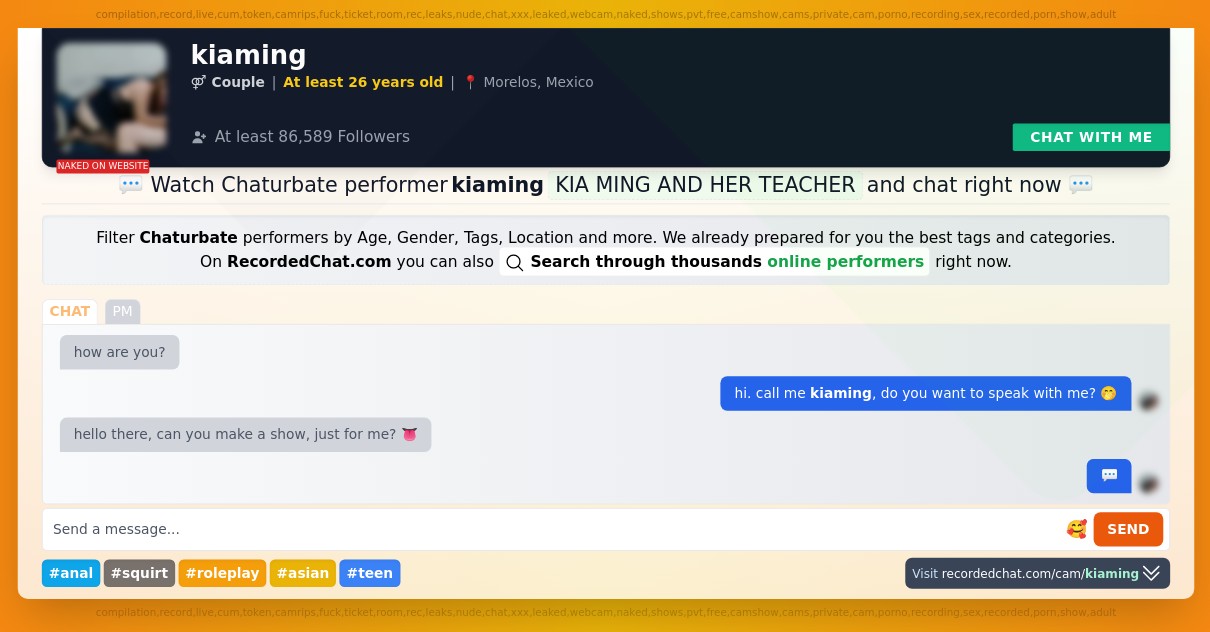Click the emoji picker icon in message box

point(1076,529)
